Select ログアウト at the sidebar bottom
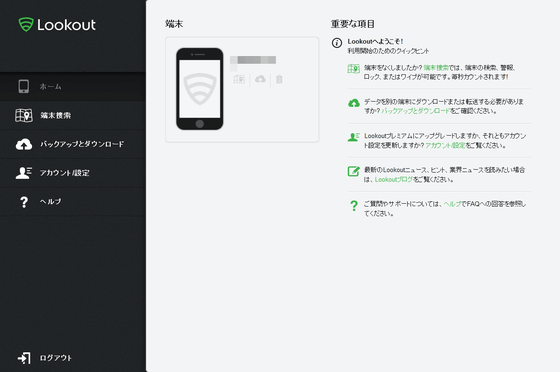This screenshot has width=560, height=372. pyautogui.click(x=56, y=358)
